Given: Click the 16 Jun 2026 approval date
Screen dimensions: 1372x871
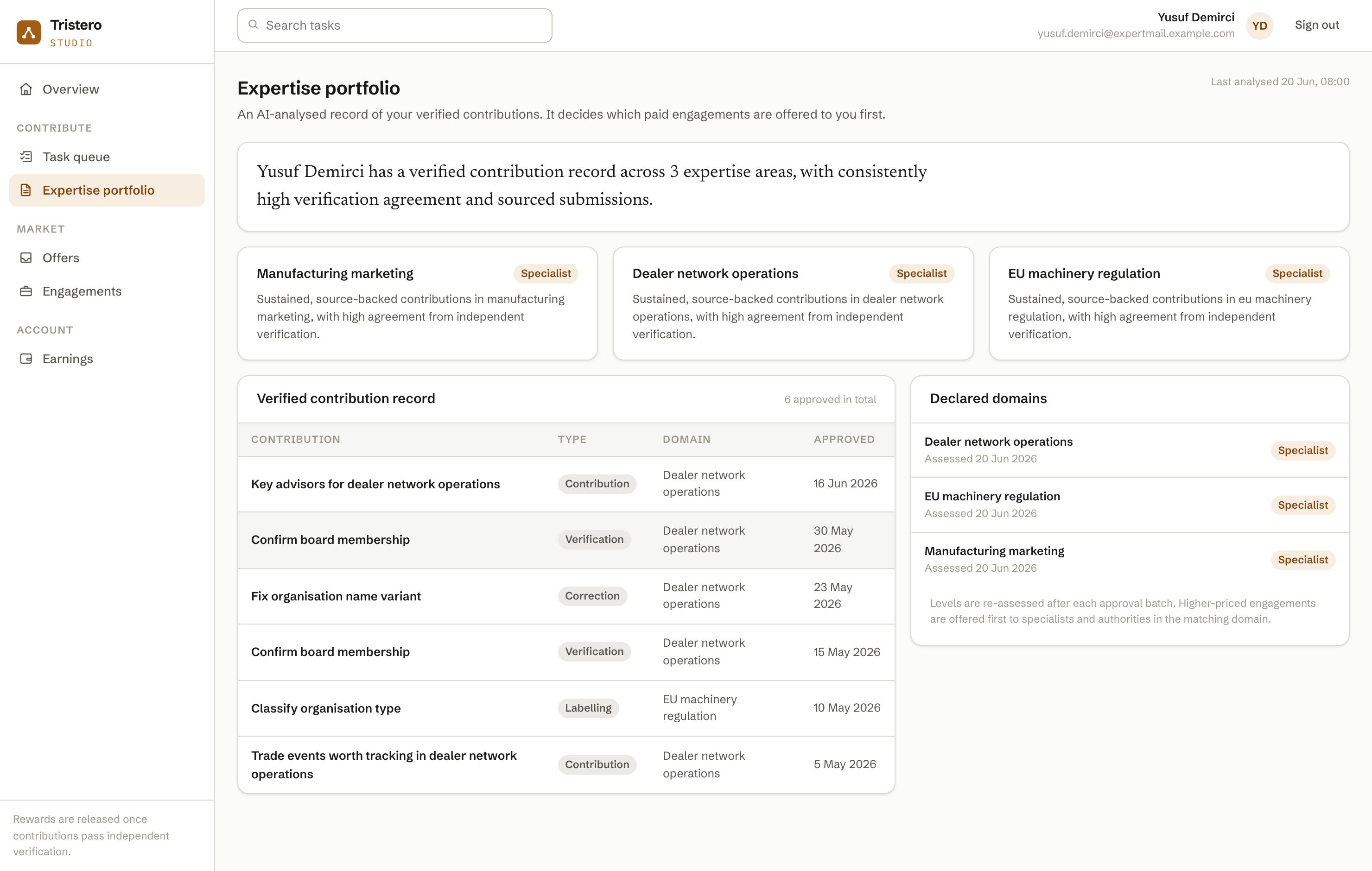Looking at the screenshot, I should 845,484.
